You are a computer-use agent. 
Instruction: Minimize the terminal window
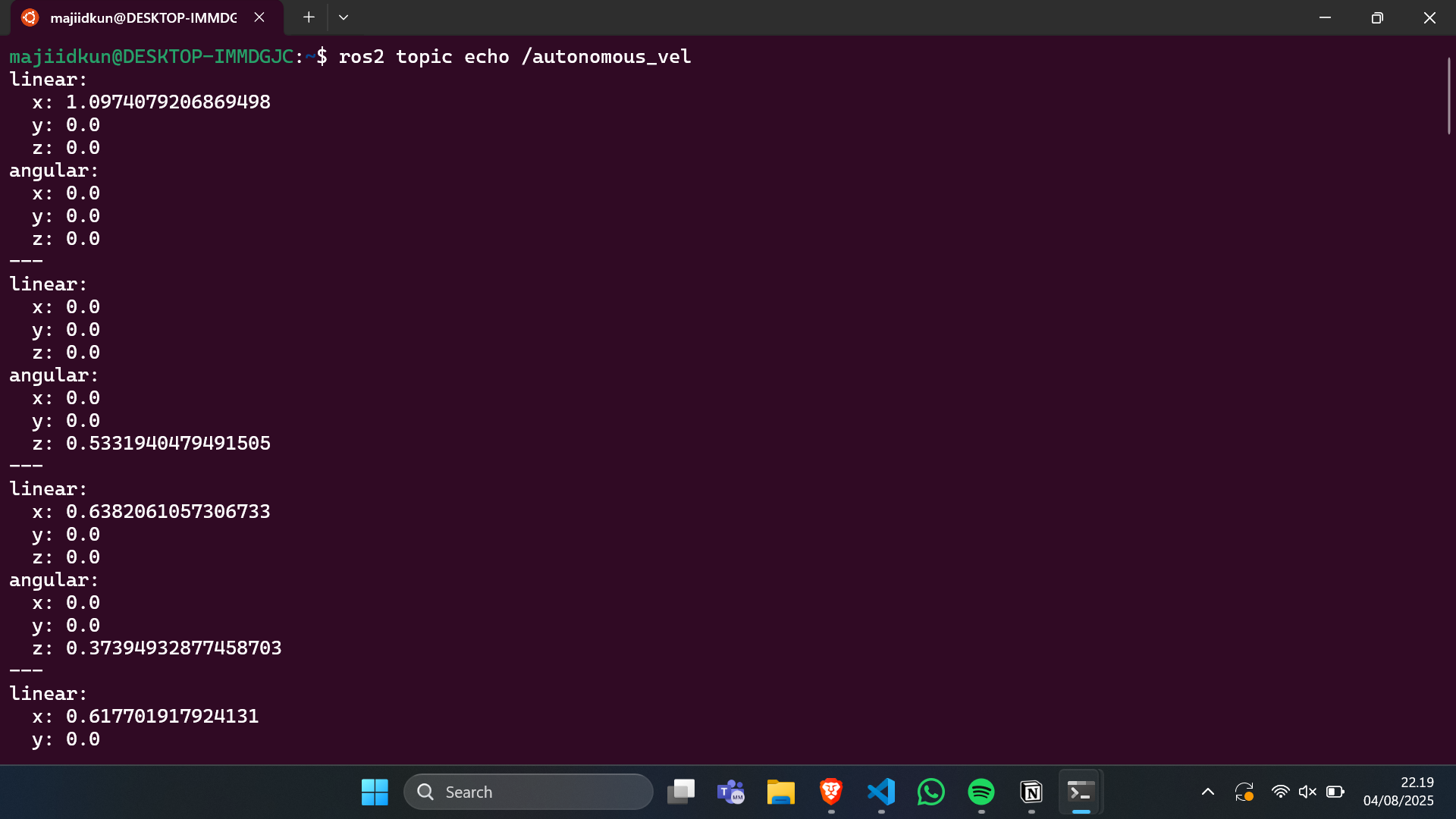click(1325, 17)
